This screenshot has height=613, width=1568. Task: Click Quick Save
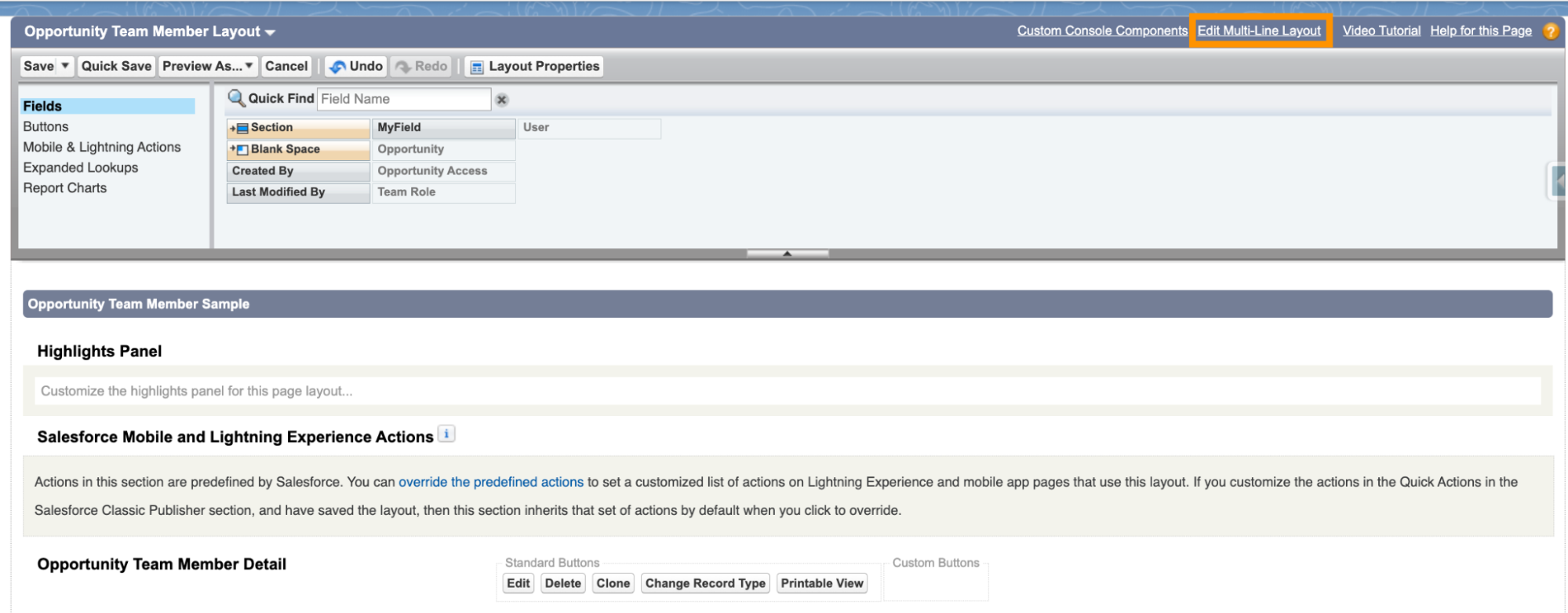click(116, 66)
